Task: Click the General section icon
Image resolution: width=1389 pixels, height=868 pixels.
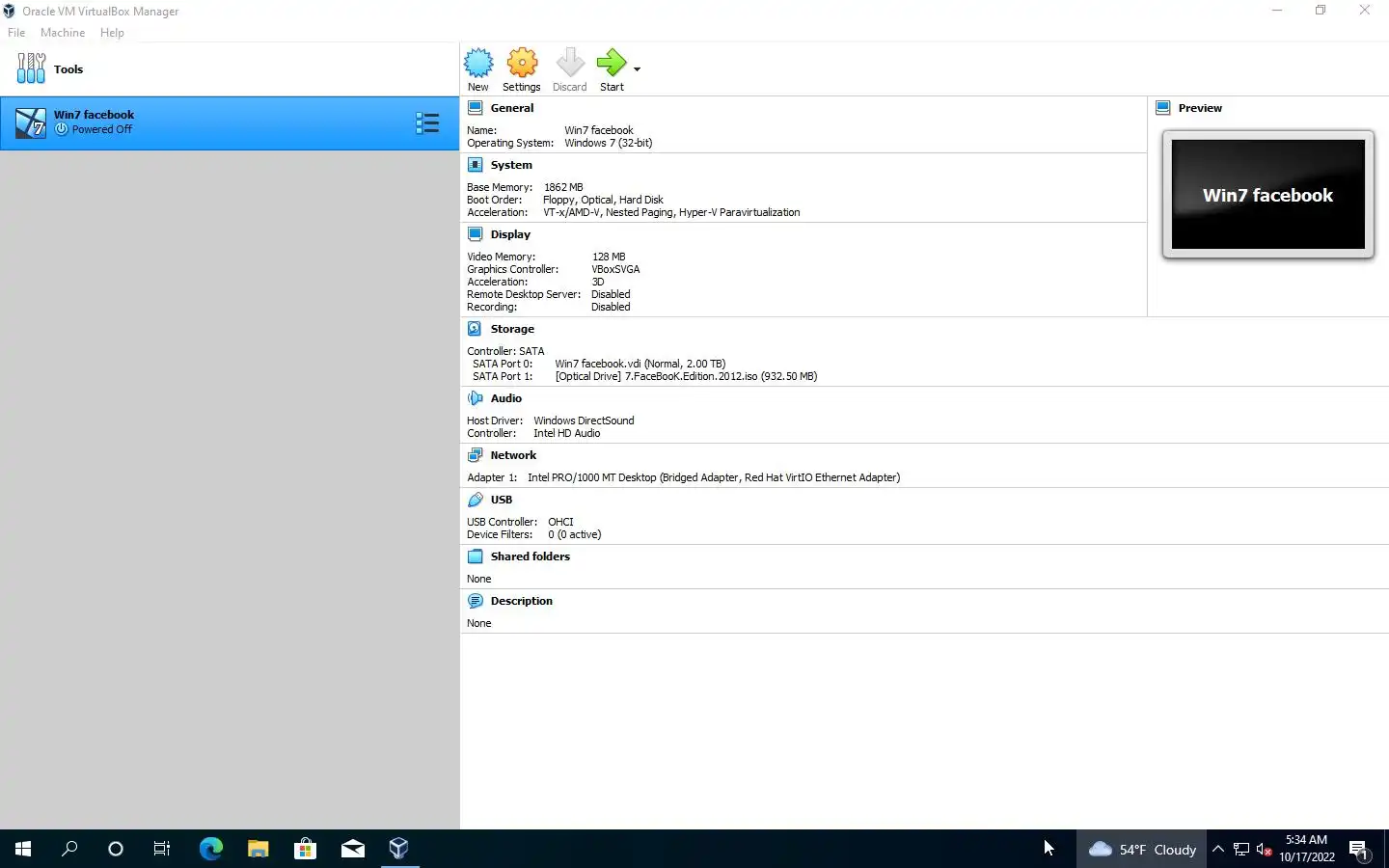Action: pos(475,108)
